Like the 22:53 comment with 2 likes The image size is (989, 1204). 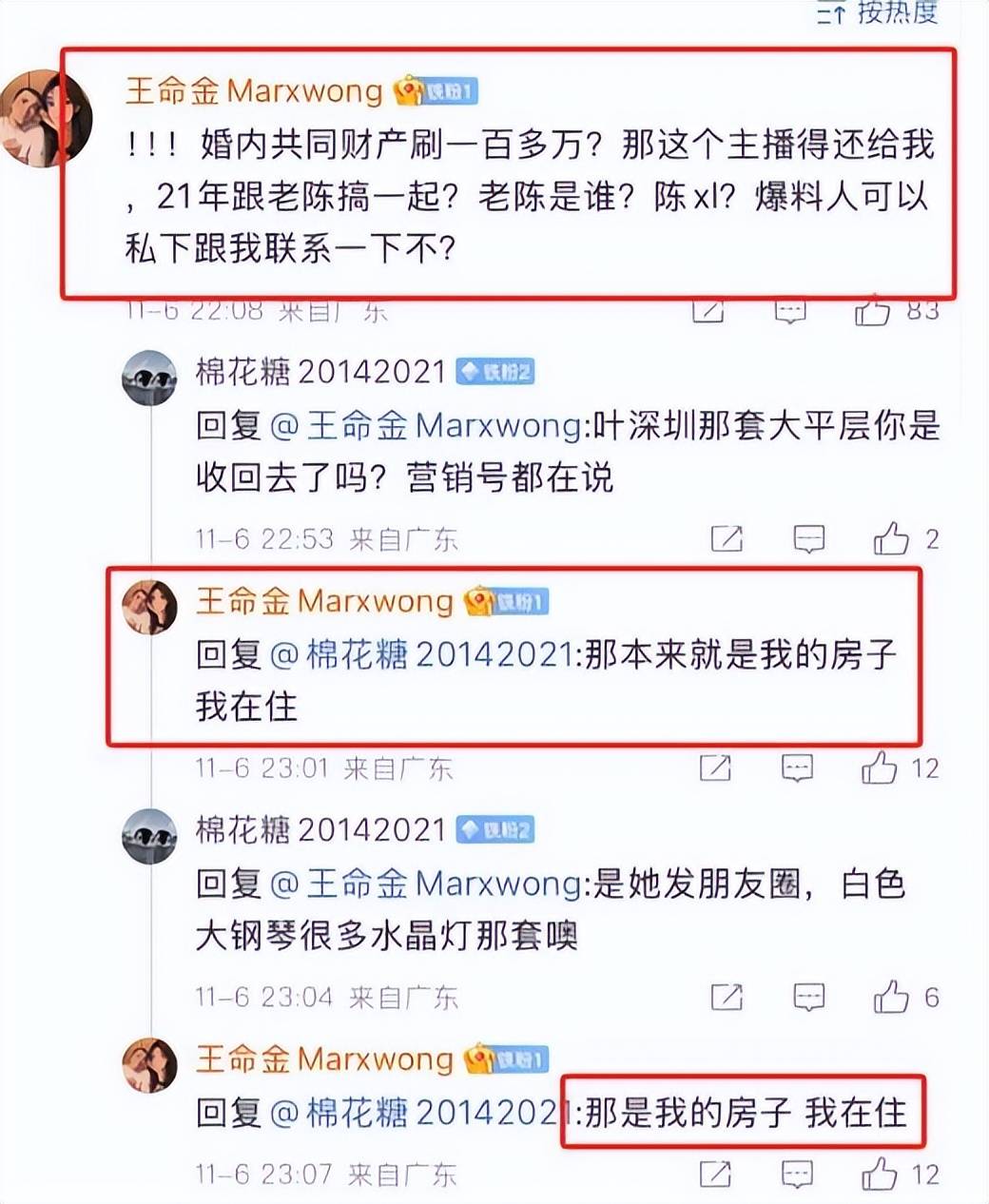(x=891, y=539)
